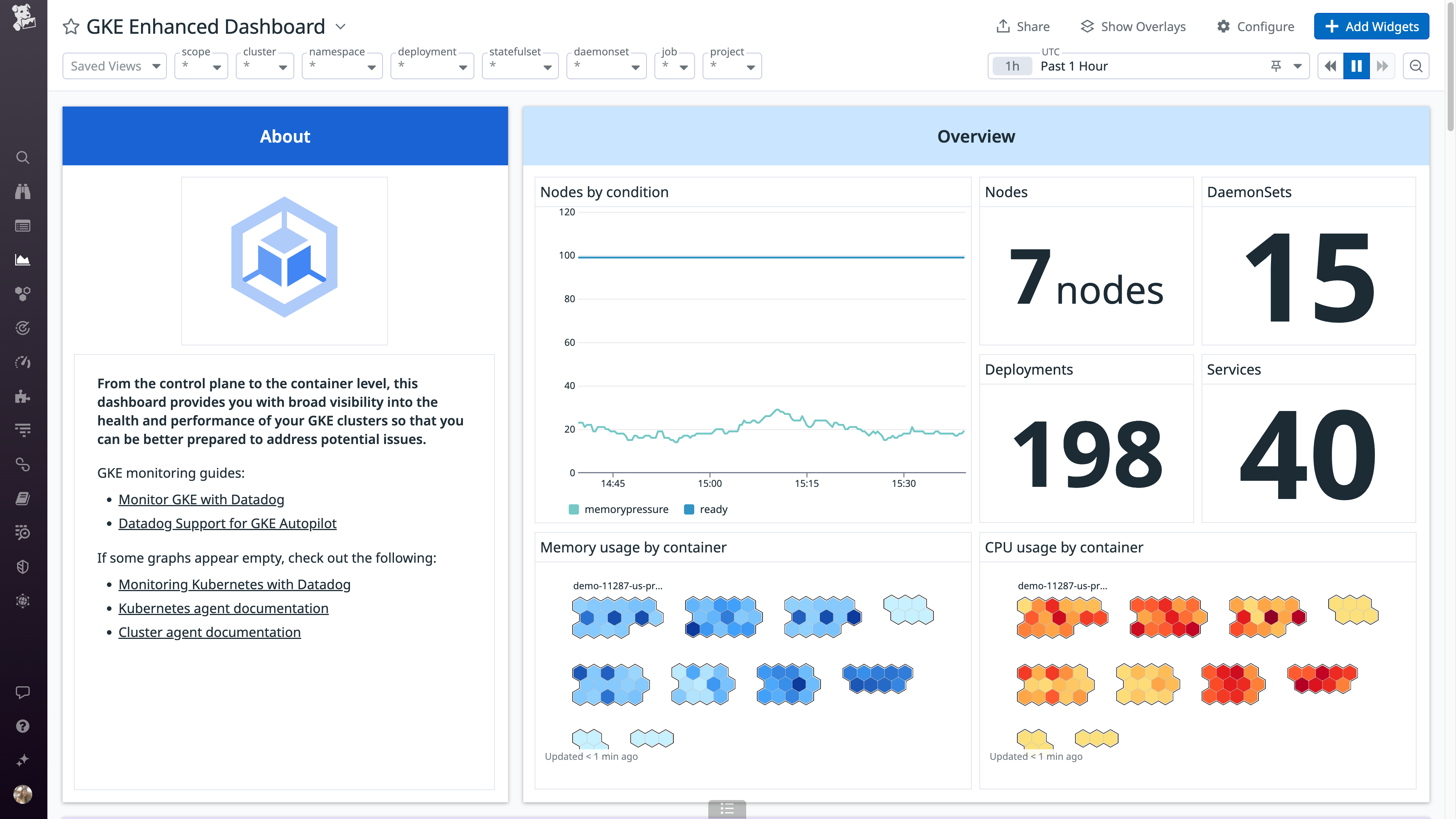Pin the current time frame
This screenshot has width=1456, height=819.
tap(1276, 66)
